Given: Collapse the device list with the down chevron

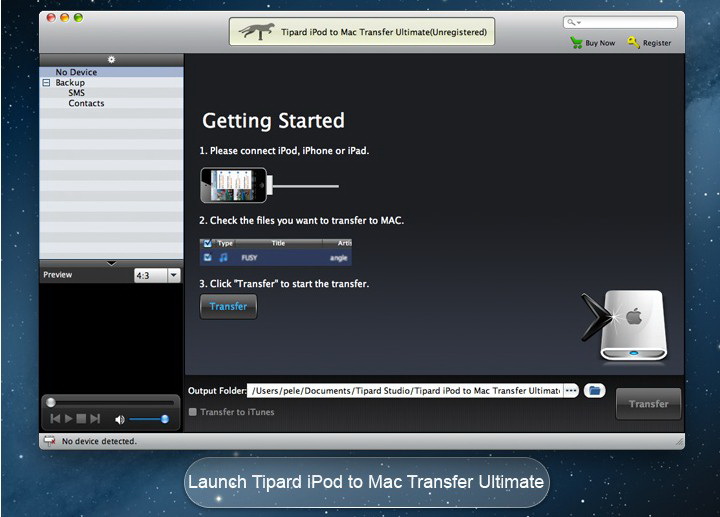Looking at the screenshot, I should 111,264.
